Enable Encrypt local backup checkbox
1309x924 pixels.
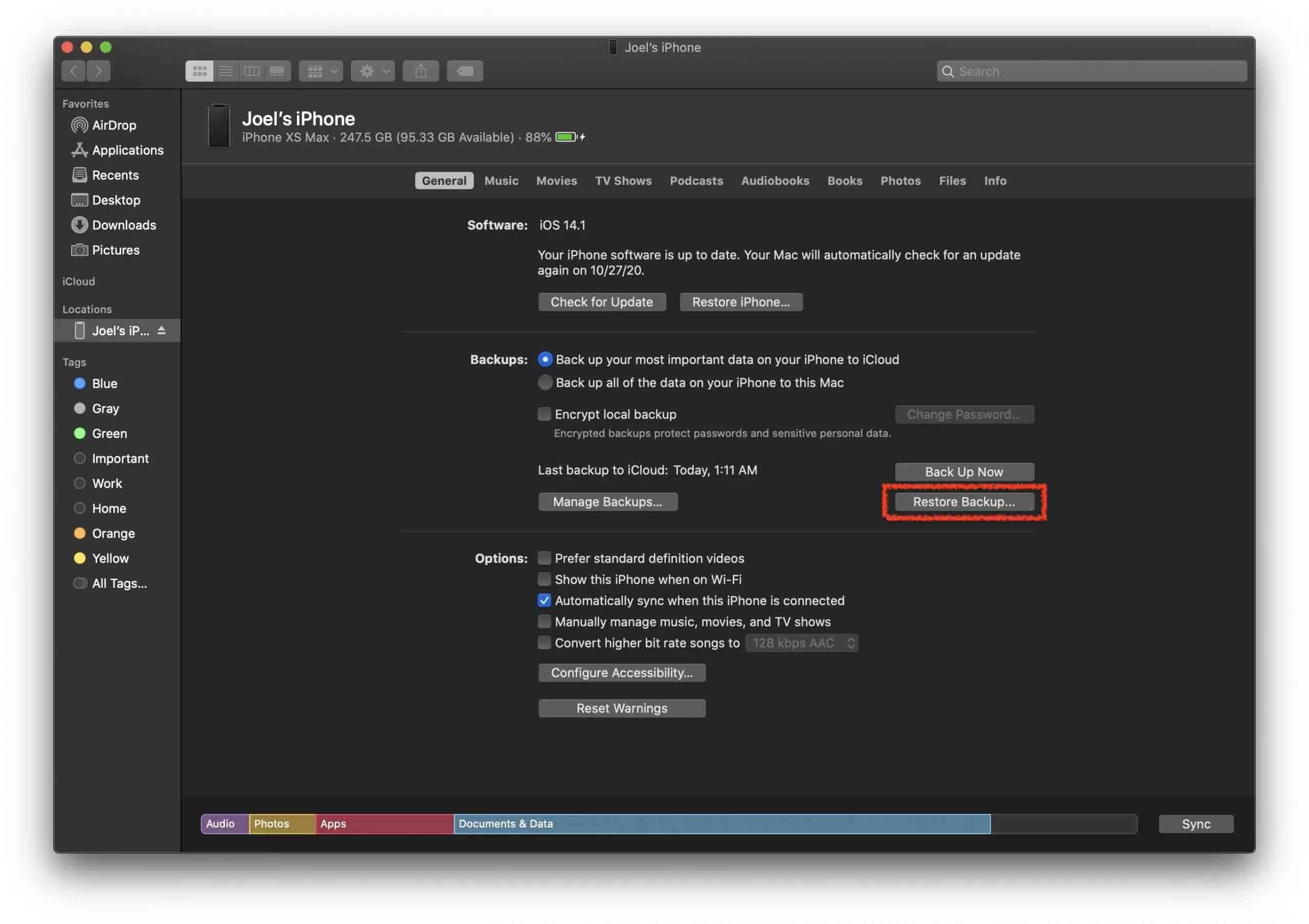(544, 413)
